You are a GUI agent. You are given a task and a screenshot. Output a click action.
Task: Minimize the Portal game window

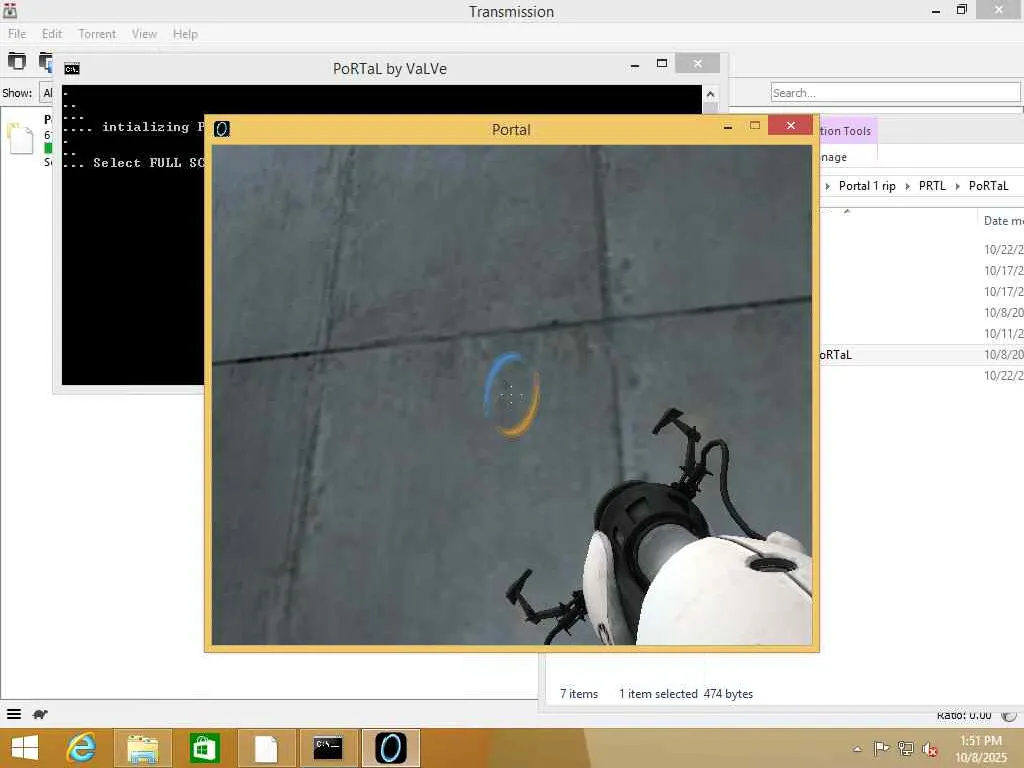click(x=728, y=126)
